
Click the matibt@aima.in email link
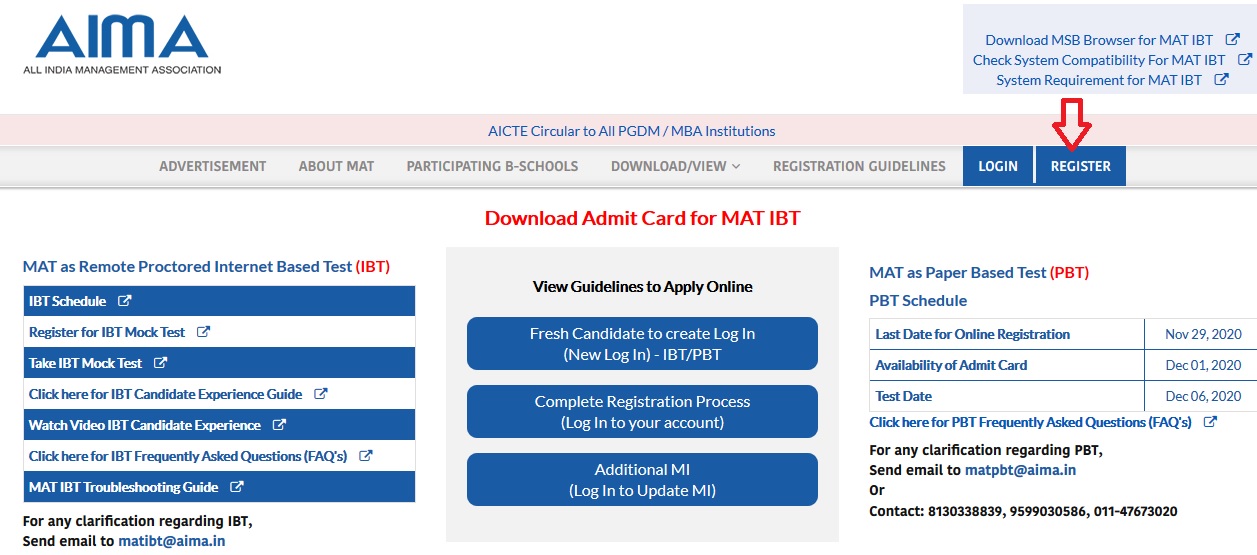click(x=171, y=541)
